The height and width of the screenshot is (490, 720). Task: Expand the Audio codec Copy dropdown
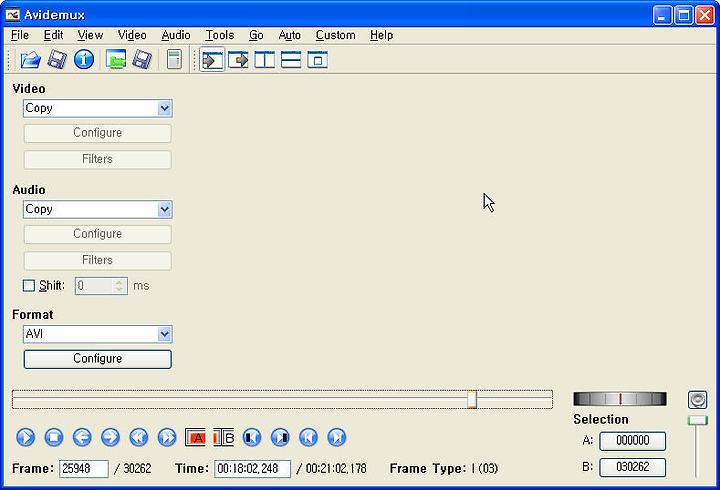pyautogui.click(x=164, y=209)
